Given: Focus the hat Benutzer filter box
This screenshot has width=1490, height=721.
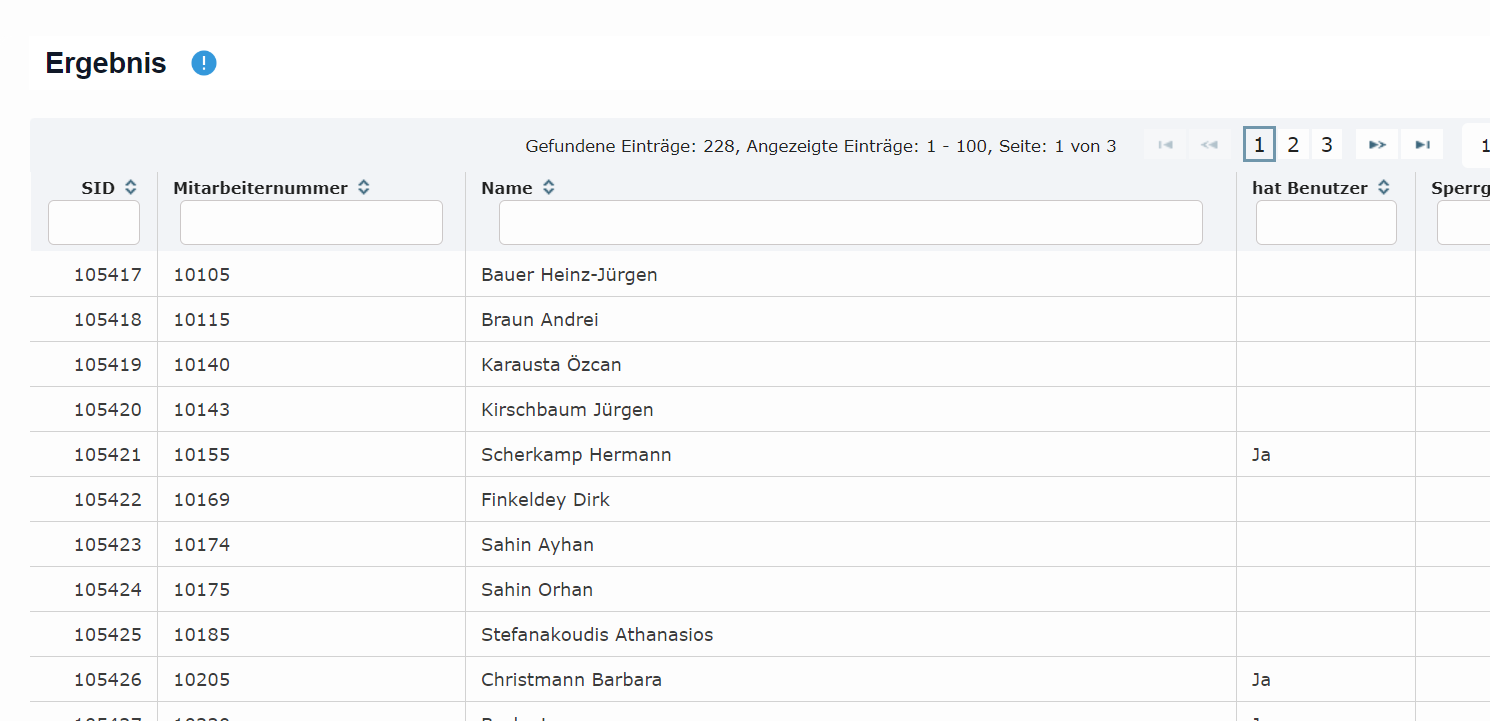Looking at the screenshot, I should [x=1325, y=222].
